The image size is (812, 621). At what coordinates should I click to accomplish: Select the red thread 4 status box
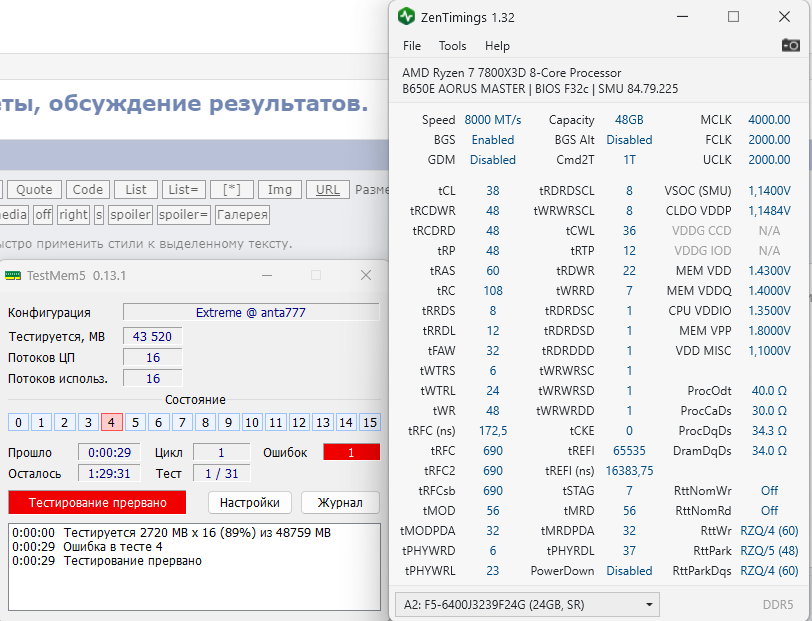(111, 422)
